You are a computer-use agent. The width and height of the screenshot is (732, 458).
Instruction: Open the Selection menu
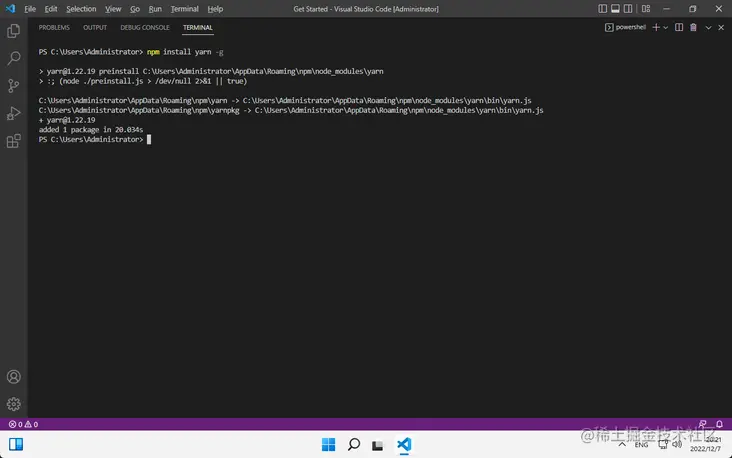tap(81, 9)
